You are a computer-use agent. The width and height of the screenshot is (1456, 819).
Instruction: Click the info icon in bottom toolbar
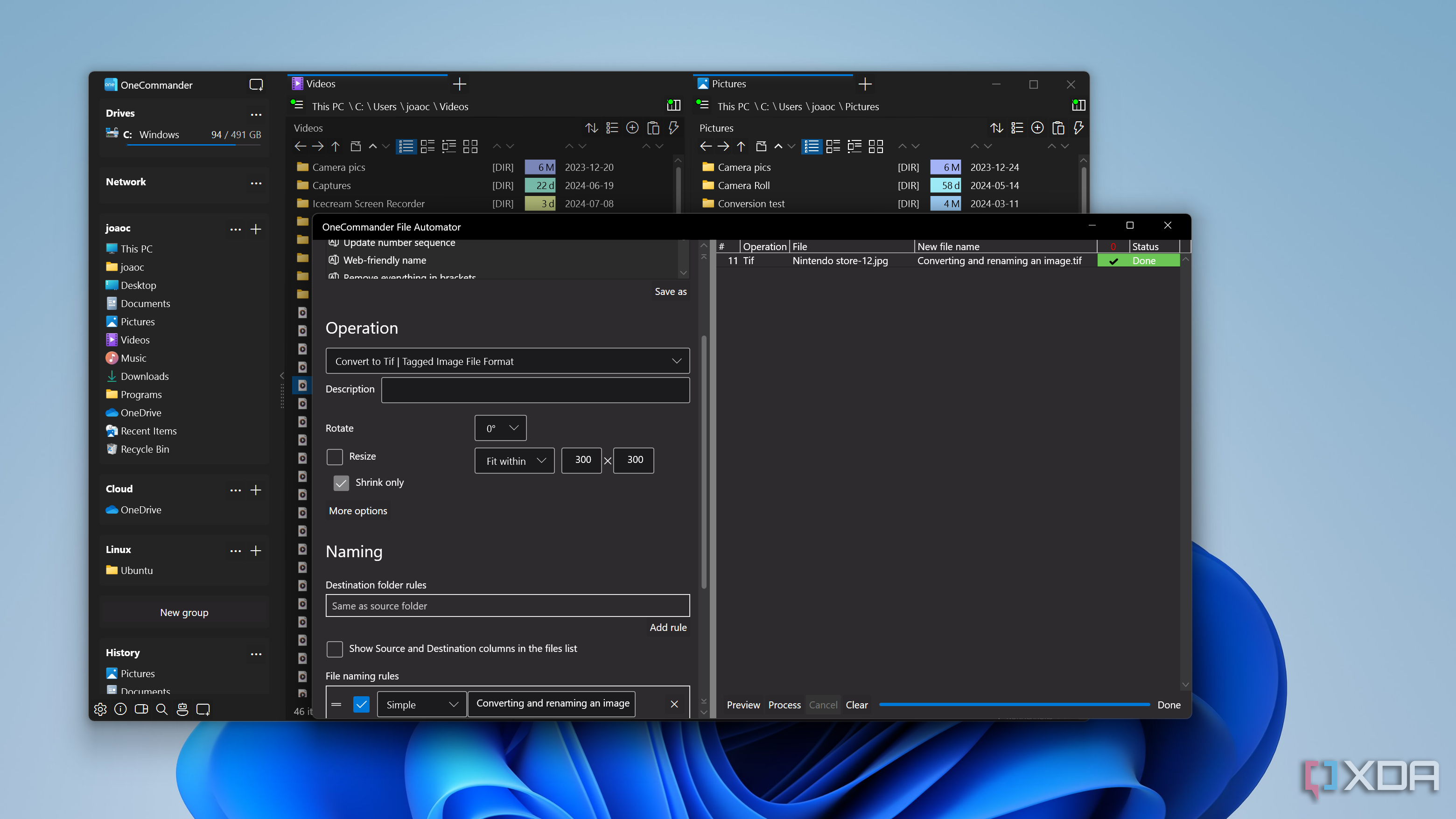click(120, 709)
